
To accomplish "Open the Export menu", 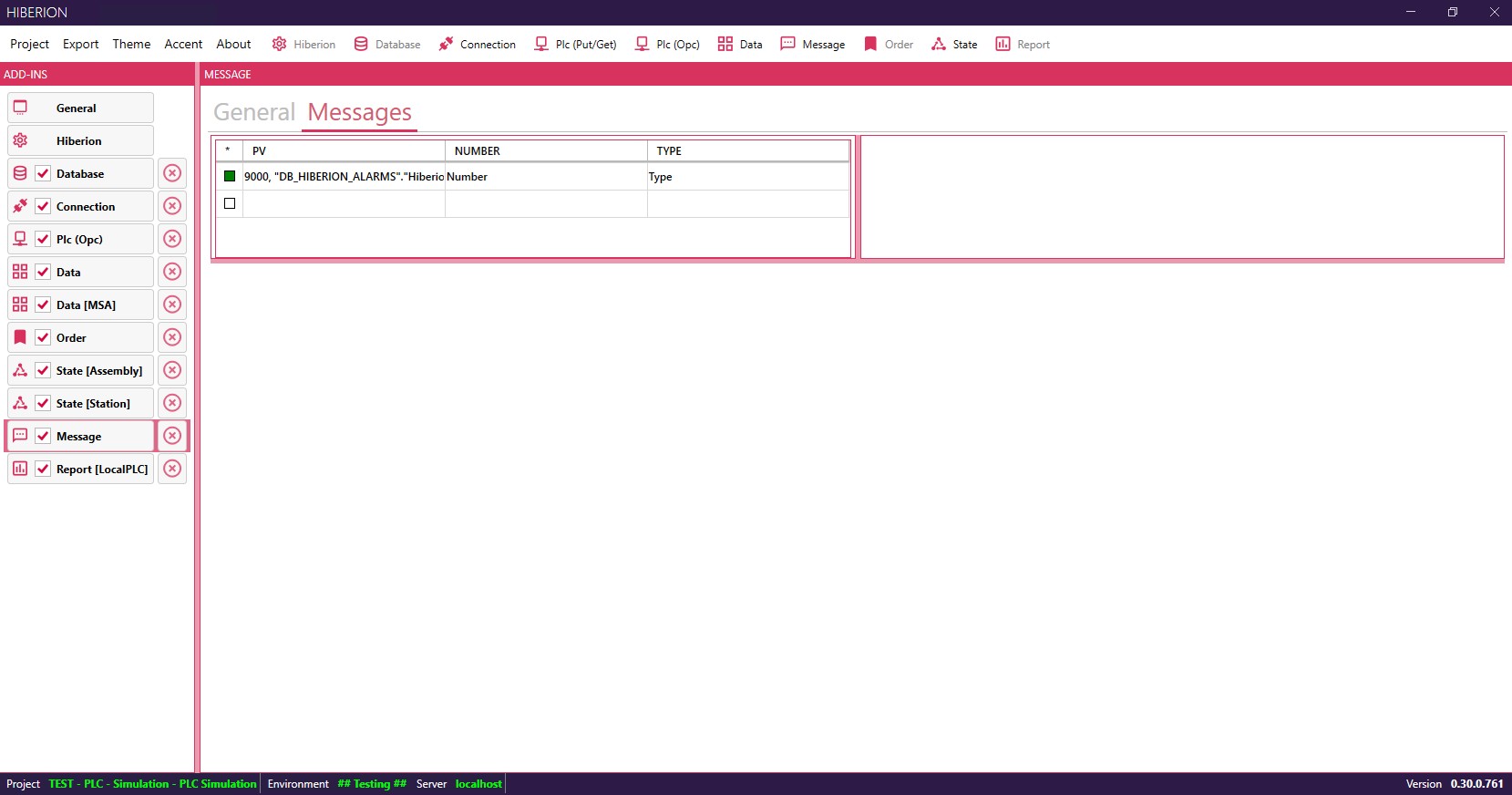I will pos(80,44).
